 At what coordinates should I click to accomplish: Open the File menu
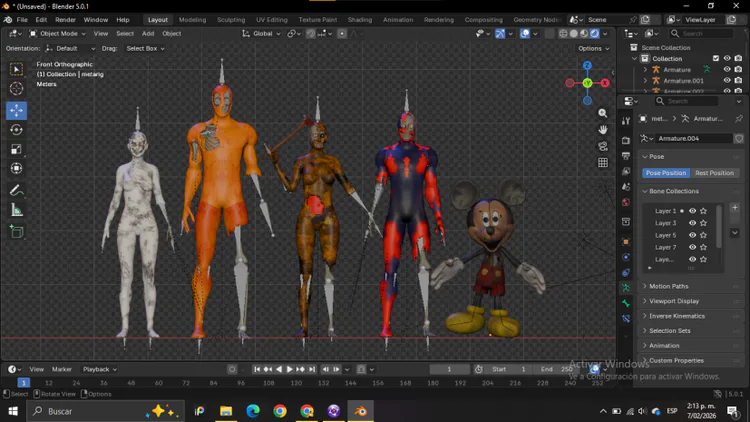pyautogui.click(x=22, y=20)
